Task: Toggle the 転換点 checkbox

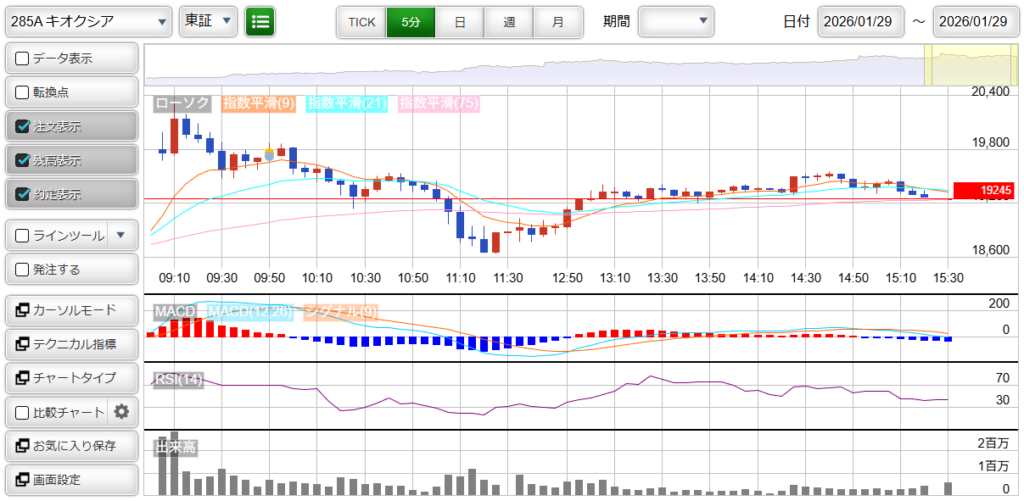Action: [22, 93]
